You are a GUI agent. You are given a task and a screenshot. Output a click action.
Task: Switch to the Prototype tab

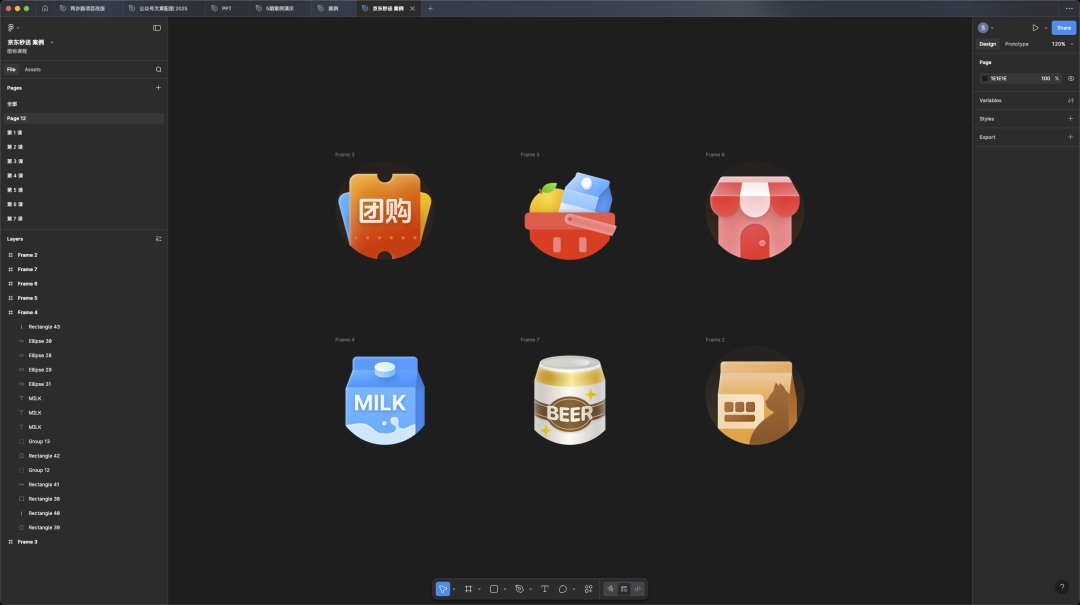click(1016, 44)
